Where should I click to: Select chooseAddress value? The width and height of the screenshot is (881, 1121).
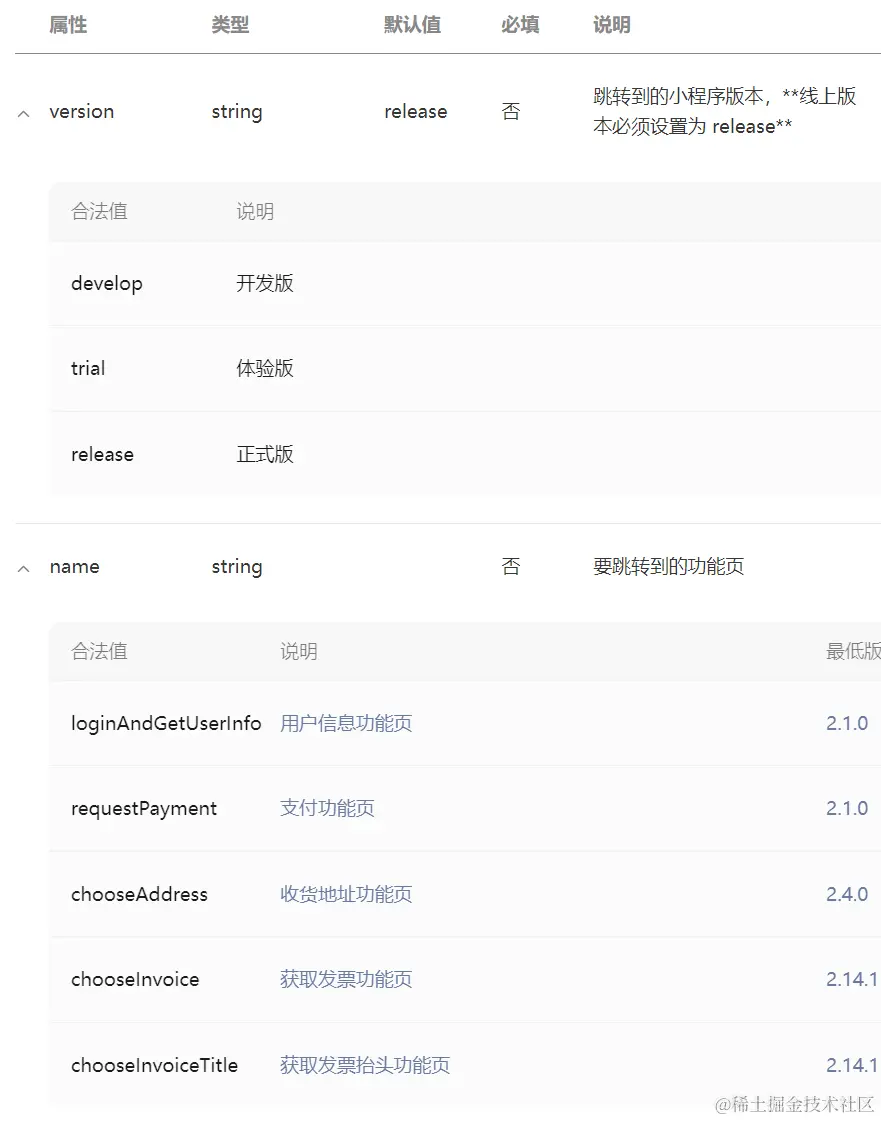[139, 894]
